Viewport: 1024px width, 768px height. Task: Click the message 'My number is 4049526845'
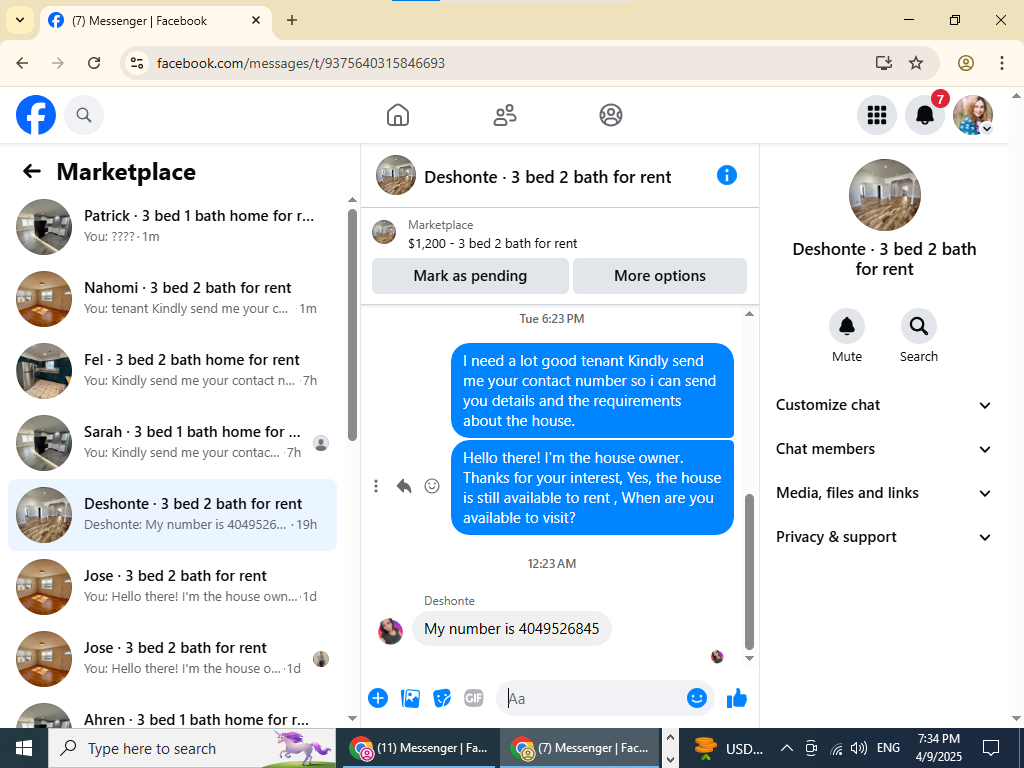[511, 629]
